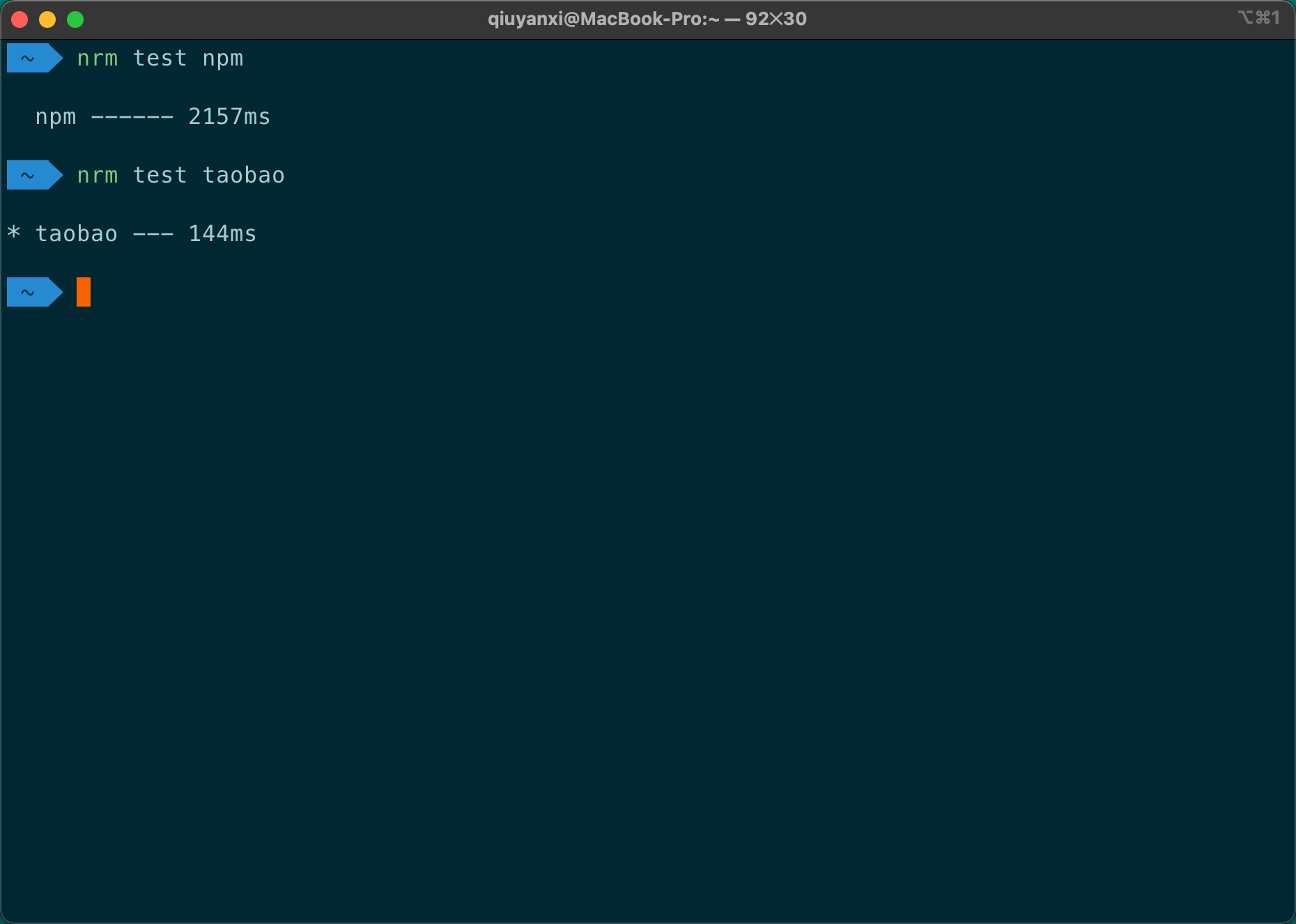Click the command text 'nrm test npm'

point(160,59)
